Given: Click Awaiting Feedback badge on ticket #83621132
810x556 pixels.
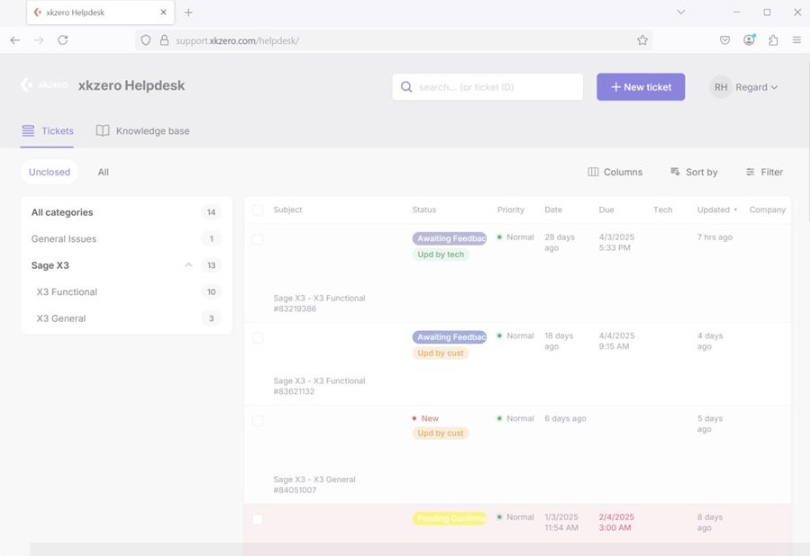Looking at the screenshot, I should point(449,337).
